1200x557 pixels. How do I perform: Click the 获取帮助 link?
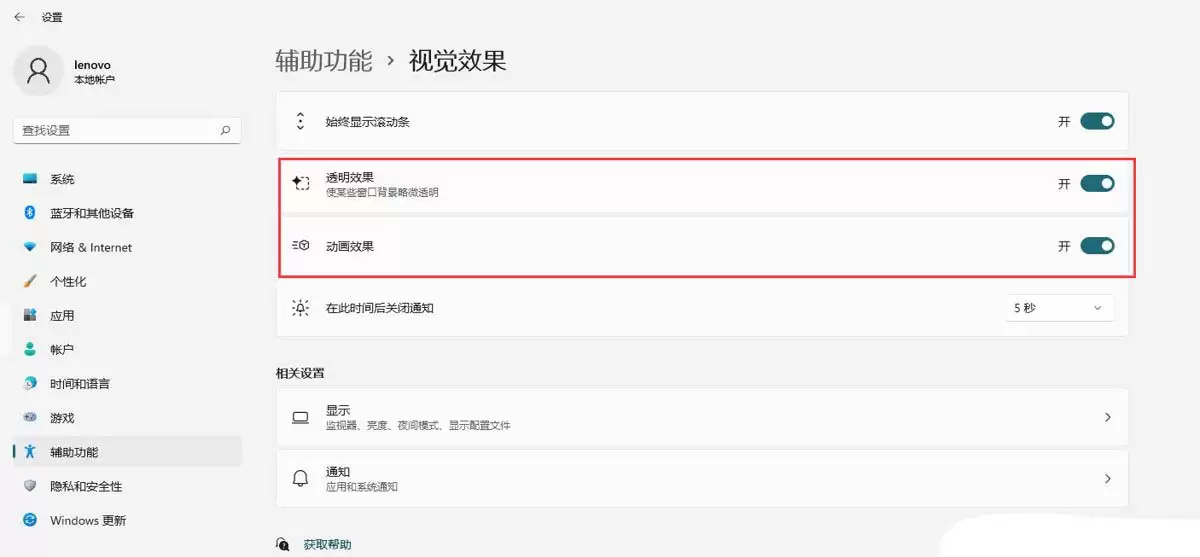click(327, 545)
